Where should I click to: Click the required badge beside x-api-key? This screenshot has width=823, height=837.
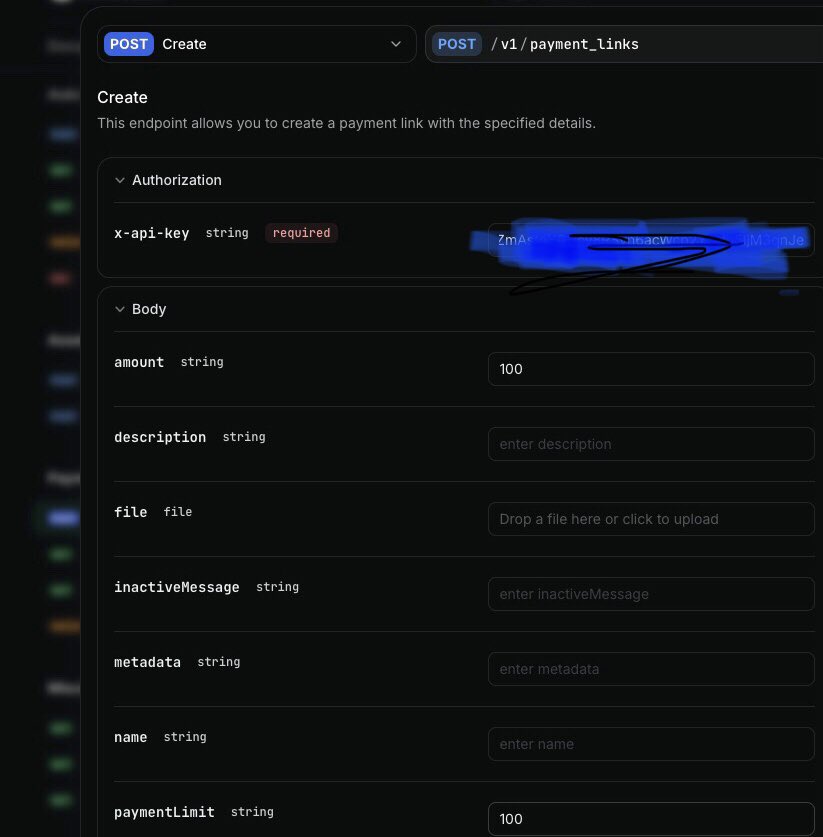[x=302, y=233]
